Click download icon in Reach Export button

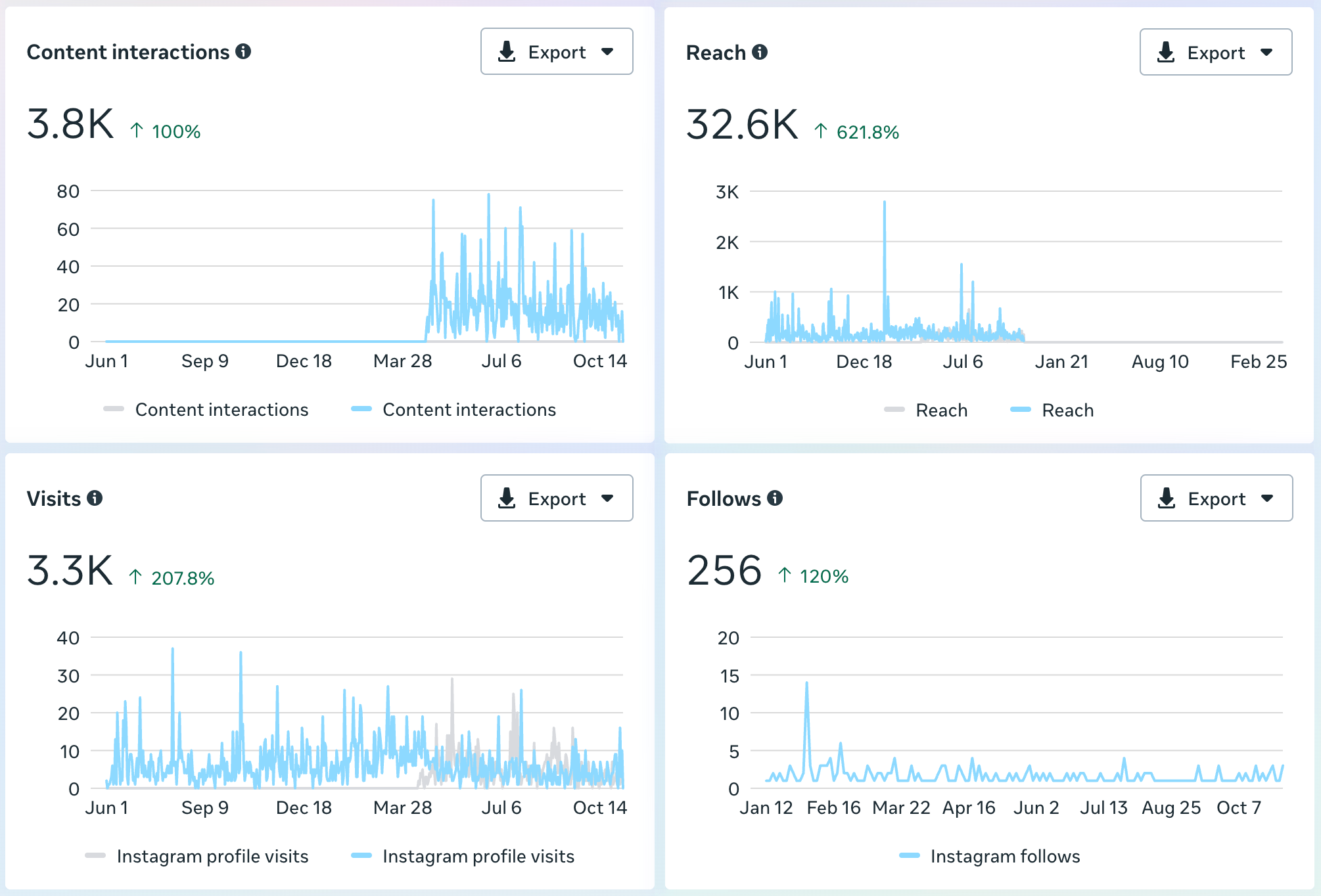click(x=1166, y=52)
